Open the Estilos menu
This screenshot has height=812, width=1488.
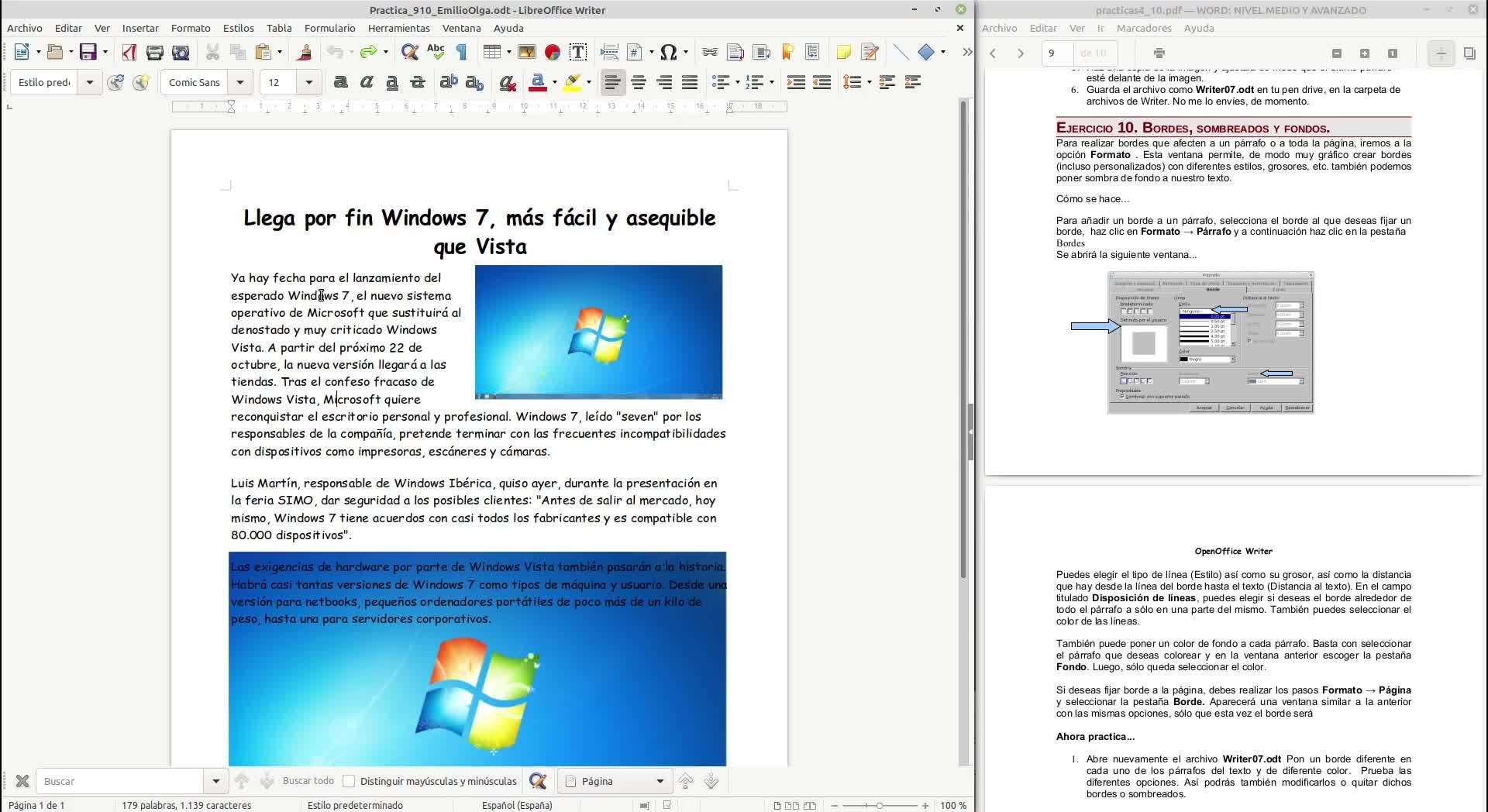point(238,28)
